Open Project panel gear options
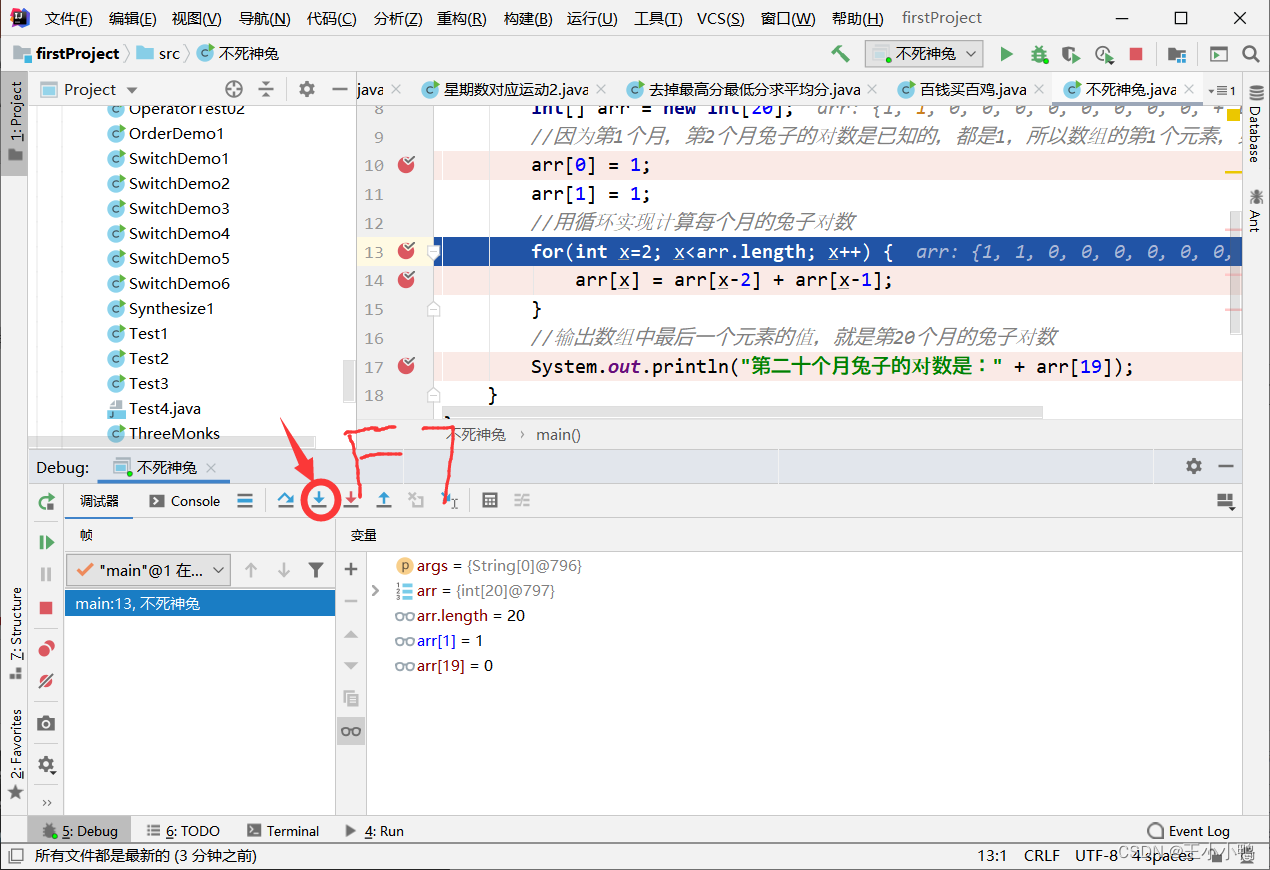Screen dimensions: 1270x870 [x=307, y=89]
